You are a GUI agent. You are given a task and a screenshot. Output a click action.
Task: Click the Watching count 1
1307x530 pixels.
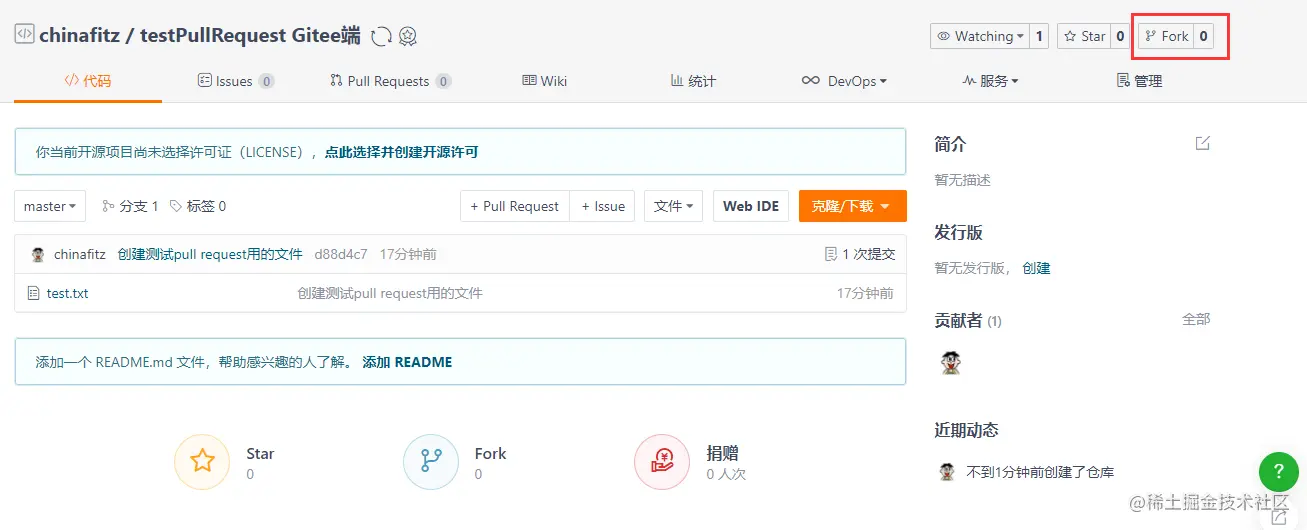[1039, 36]
